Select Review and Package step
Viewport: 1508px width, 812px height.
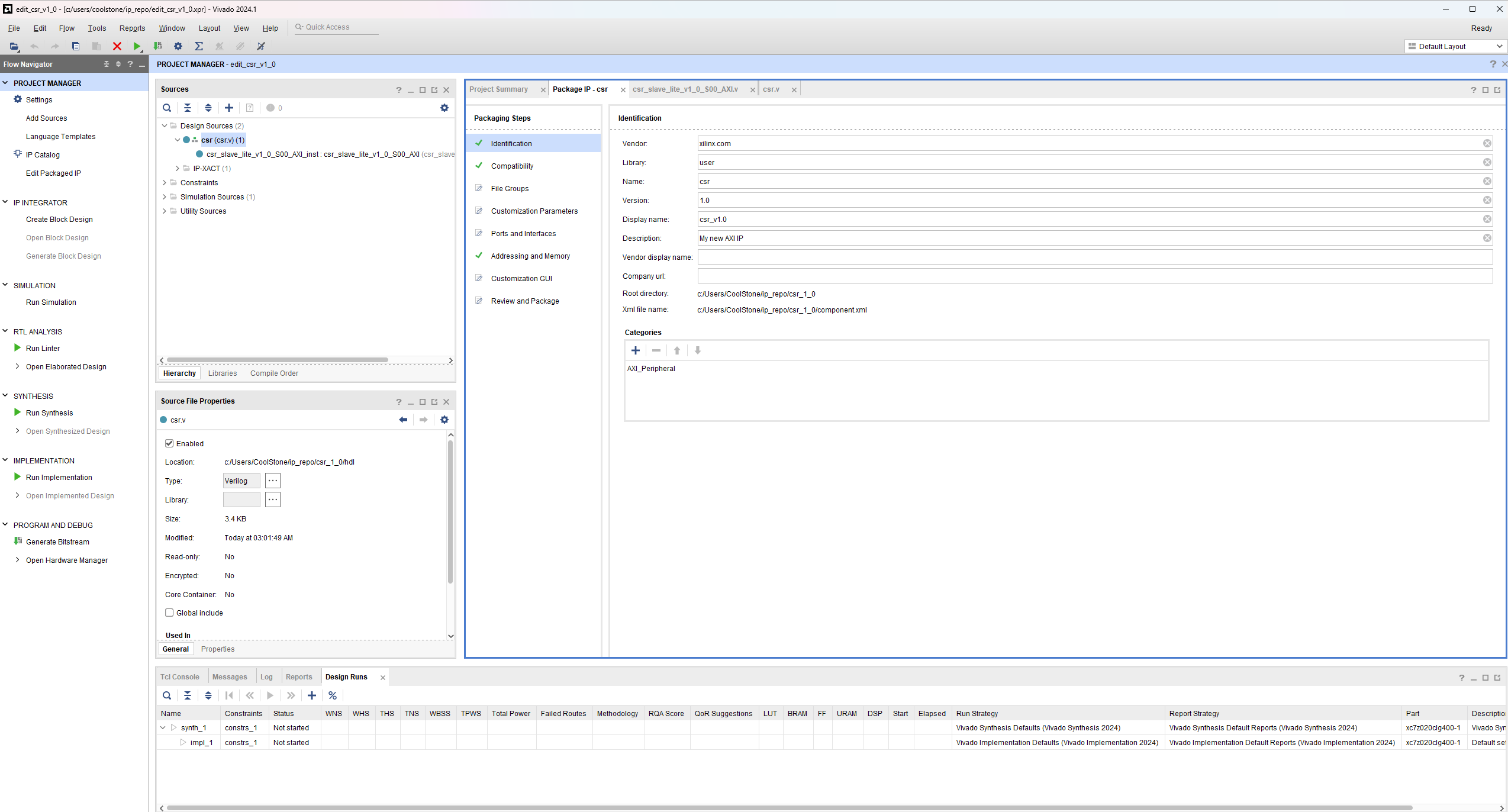tap(525, 301)
